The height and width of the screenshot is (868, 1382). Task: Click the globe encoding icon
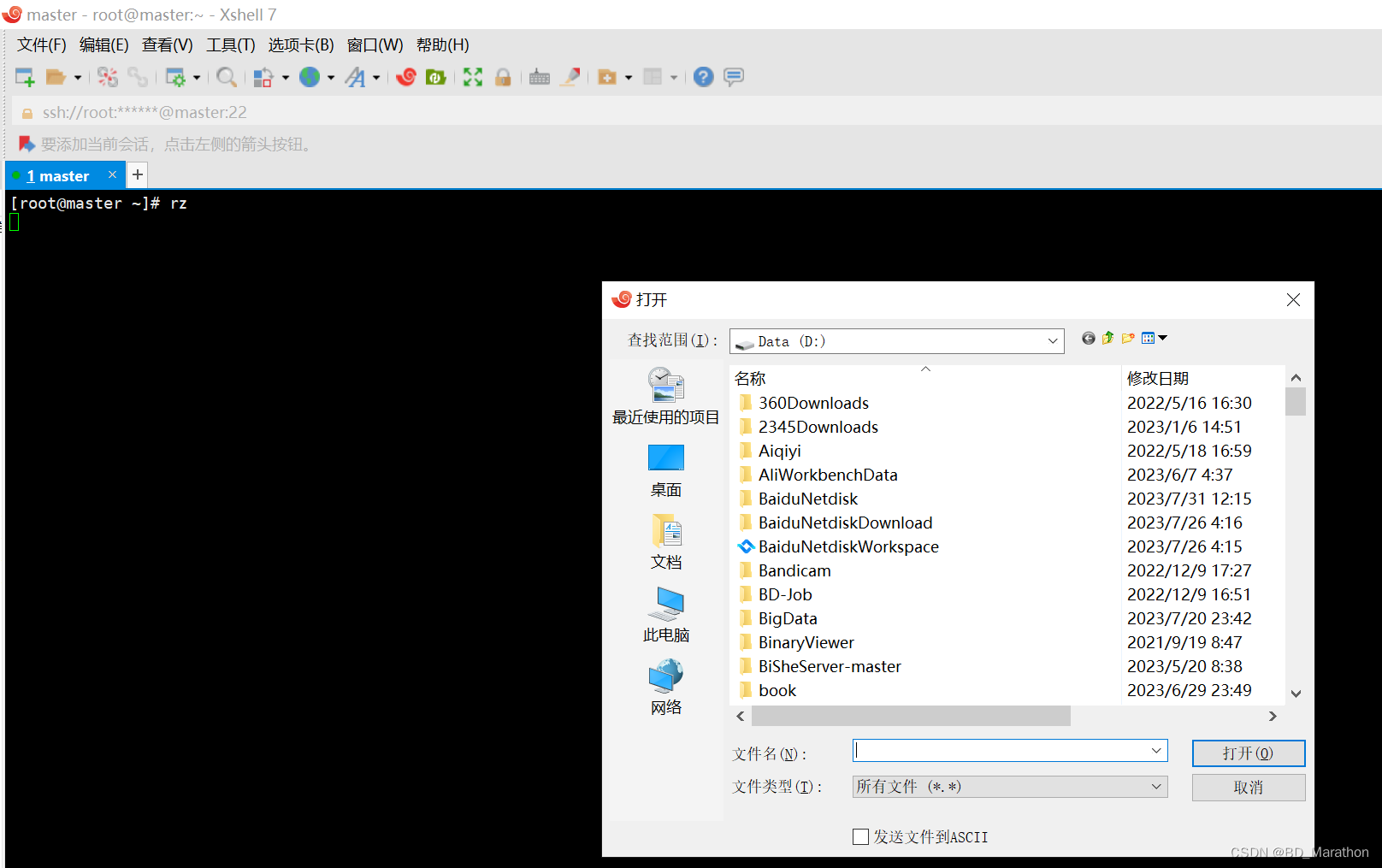pyautogui.click(x=310, y=77)
